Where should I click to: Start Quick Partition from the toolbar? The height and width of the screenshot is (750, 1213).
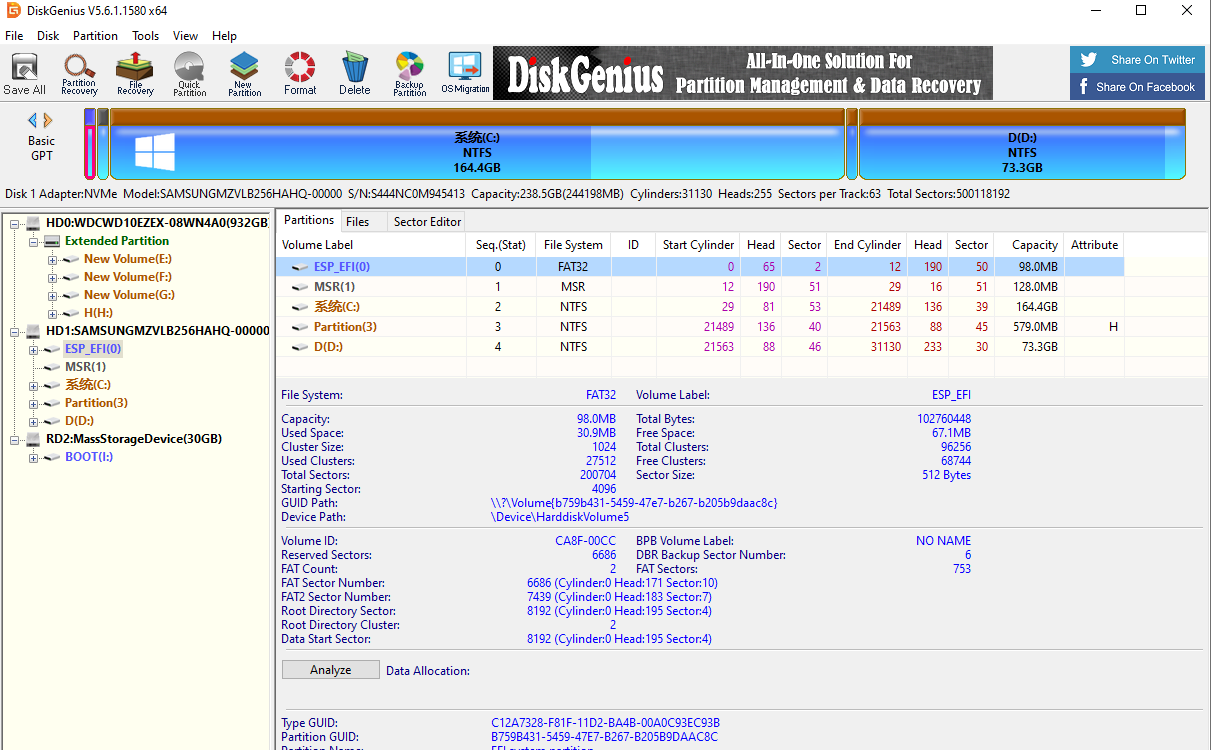[189, 74]
